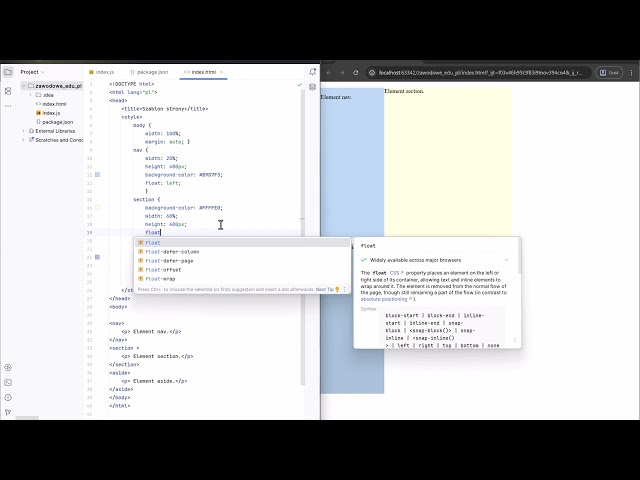
Task: Click the editor vertical scrollbar
Action: pyautogui.click(x=302, y=237)
